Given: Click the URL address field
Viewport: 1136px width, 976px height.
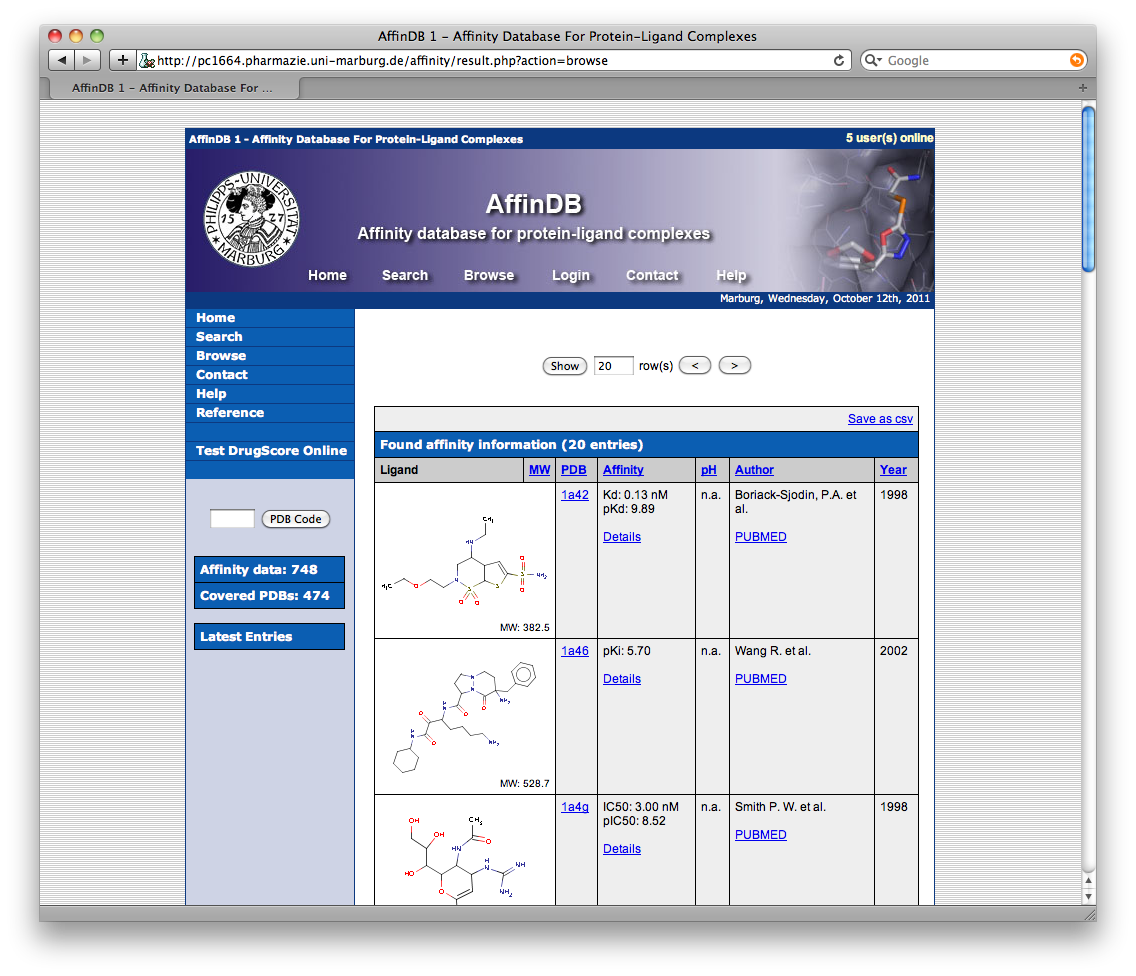Looking at the screenshot, I should point(493,60).
